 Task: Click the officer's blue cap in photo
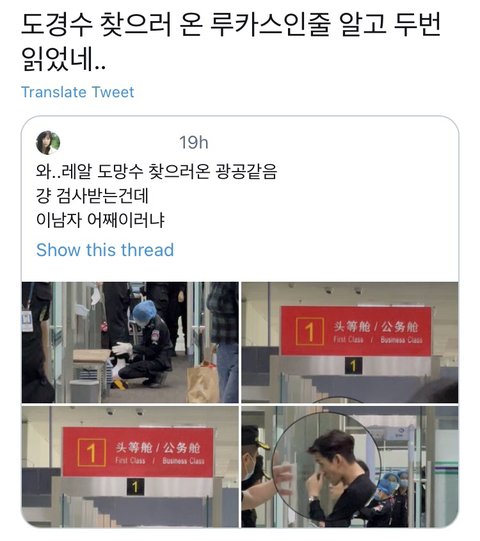coord(144,311)
